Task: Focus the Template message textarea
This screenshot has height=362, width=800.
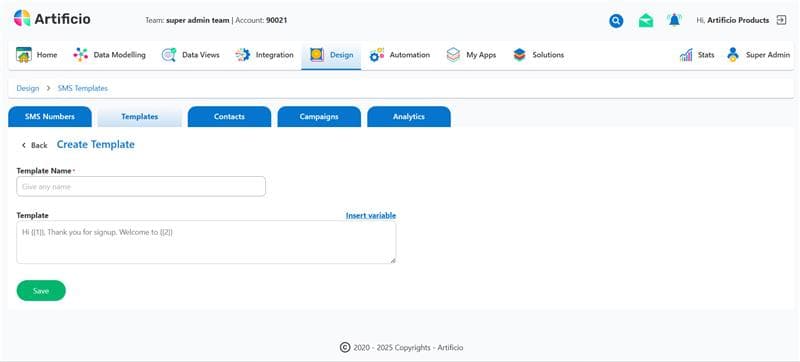Action: point(206,242)
